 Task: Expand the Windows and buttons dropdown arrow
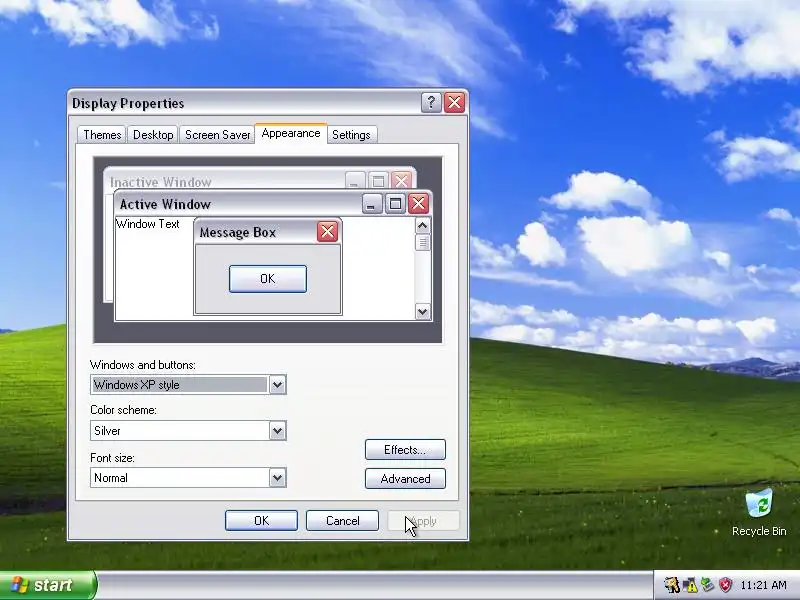(x=277, y=385)
